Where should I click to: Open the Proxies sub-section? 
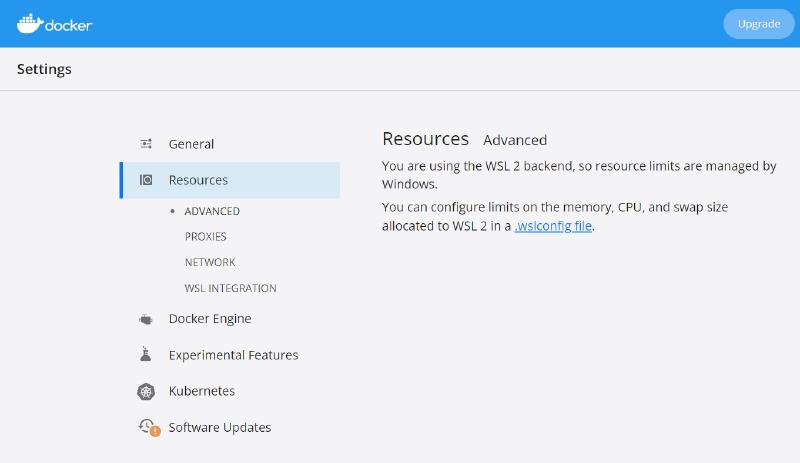[206, 237]
